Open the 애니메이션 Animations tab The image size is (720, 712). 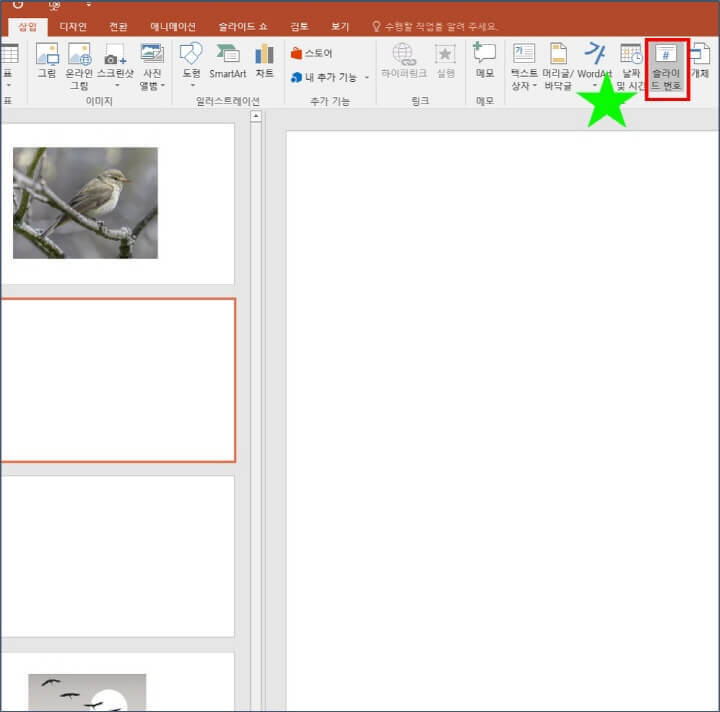click(x=173, y=27)
